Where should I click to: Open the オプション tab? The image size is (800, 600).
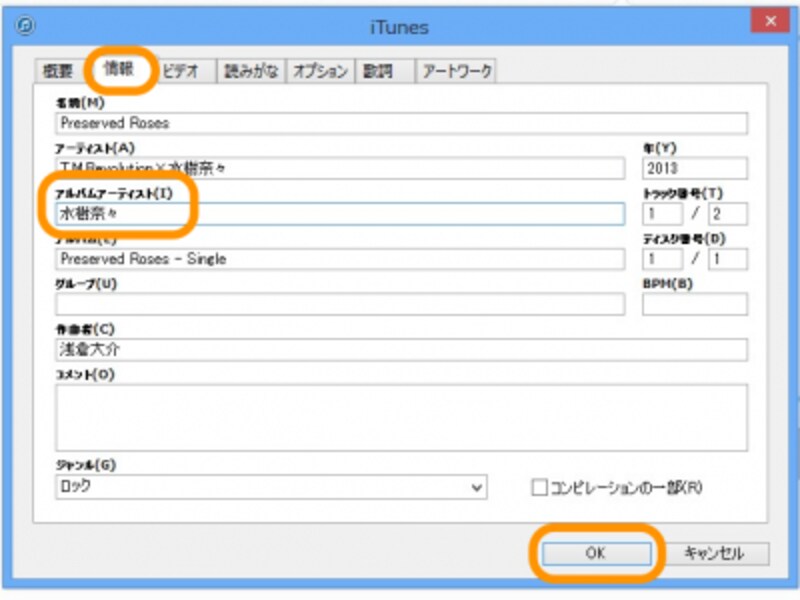[320, 70]
